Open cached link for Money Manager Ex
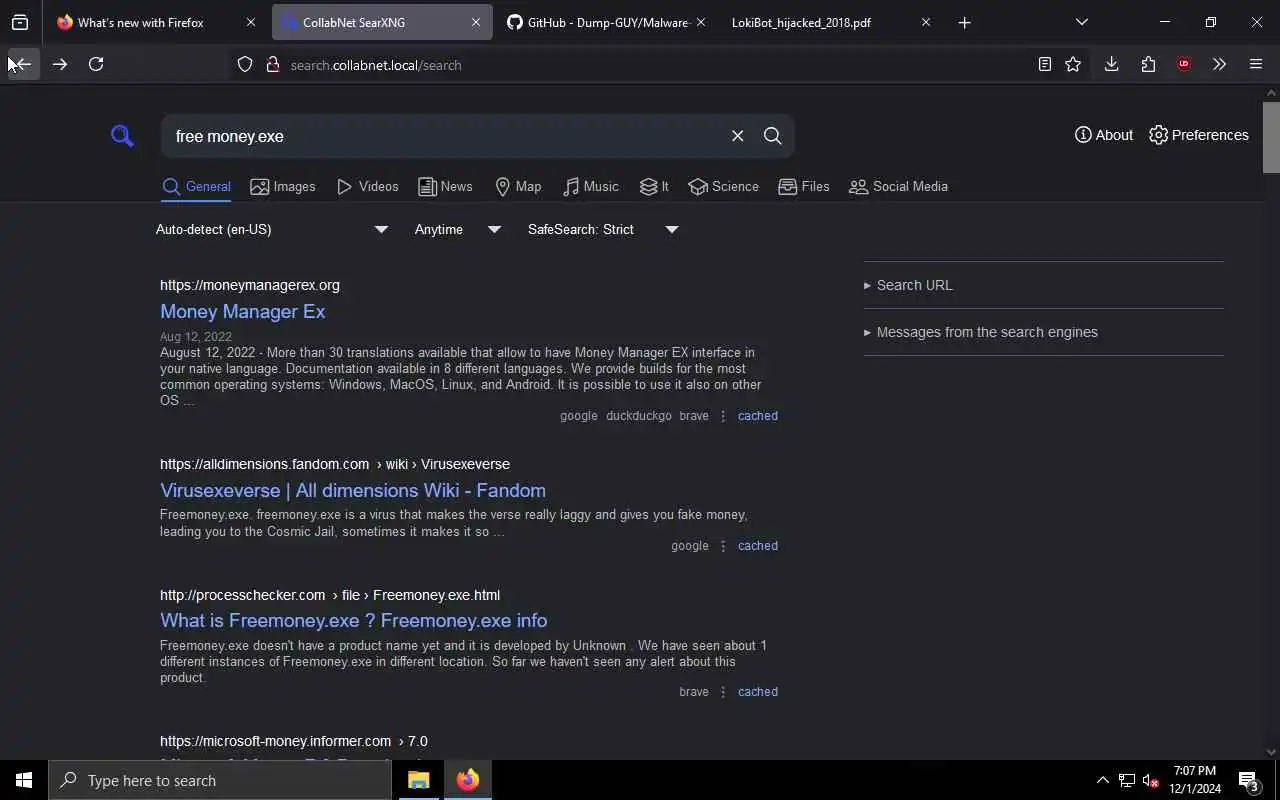The width and height of the screenshot is (1280, 800). pos(757,416)
